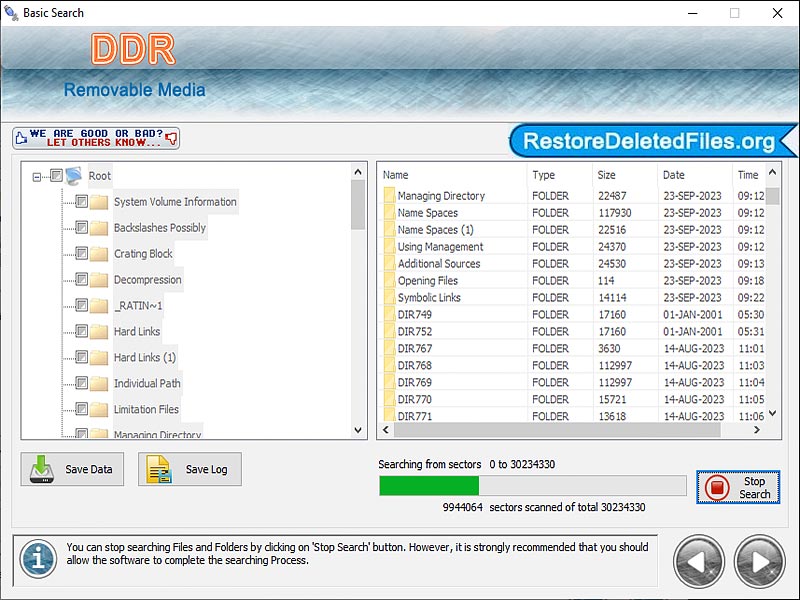The width and height of the screenshot is (800, 600).
Task: Click the folder icon beside Managing Directory entry
Action: coord(391,195)
